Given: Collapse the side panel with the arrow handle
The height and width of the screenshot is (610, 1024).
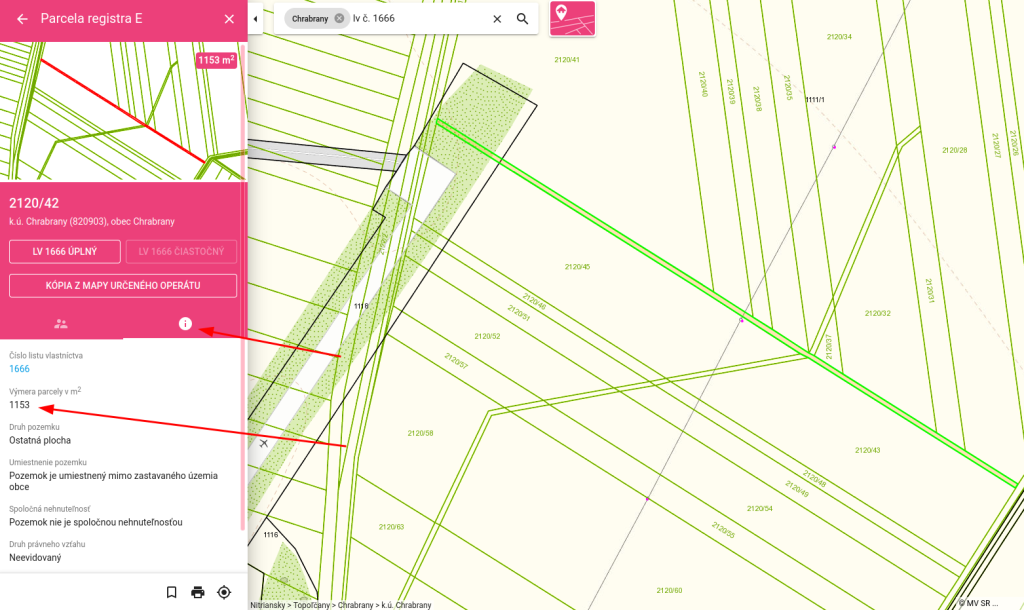Looking at the screenshot, I should 255,19.
